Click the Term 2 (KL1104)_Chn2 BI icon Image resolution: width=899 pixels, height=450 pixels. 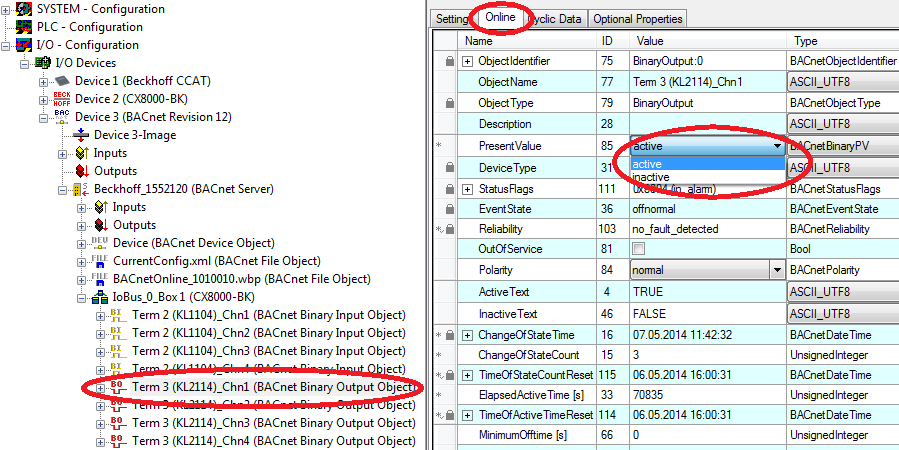coord(117,333)
